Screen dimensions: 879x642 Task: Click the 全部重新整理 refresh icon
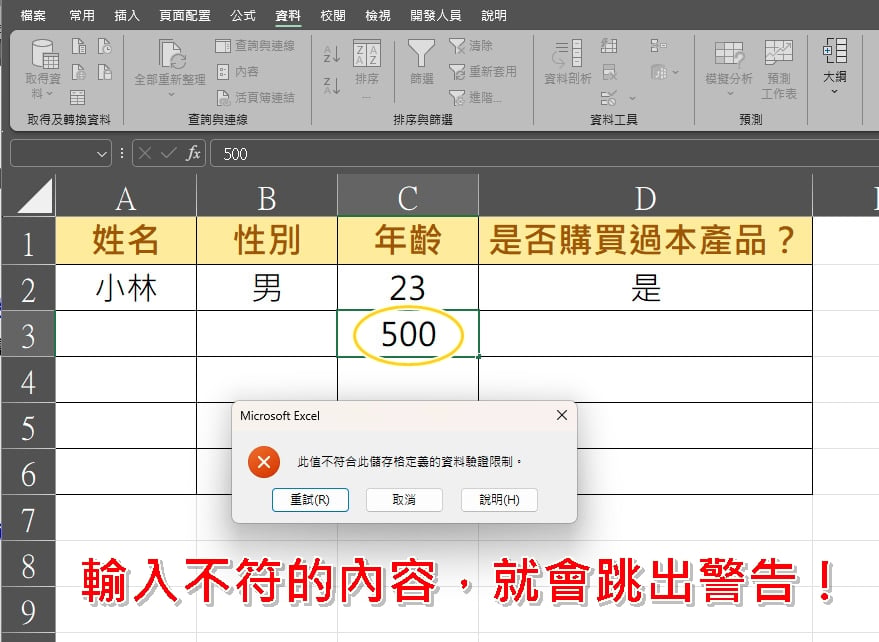pyautogui.click(x=170, y=55)
